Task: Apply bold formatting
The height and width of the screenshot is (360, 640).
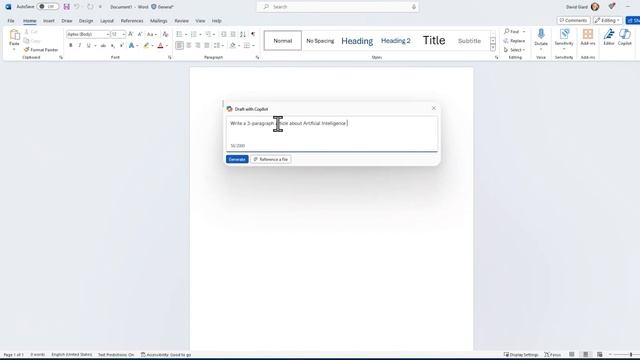Action: point(71,45)
